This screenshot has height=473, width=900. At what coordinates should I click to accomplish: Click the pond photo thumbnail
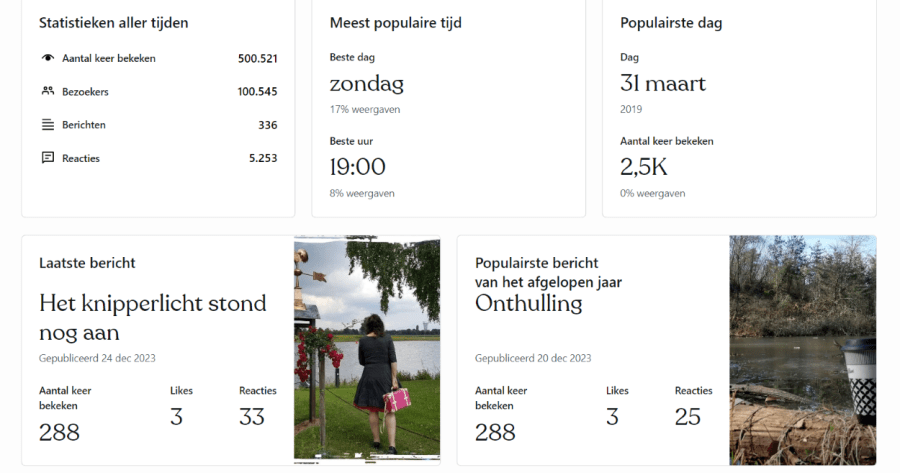click(802, 350)
